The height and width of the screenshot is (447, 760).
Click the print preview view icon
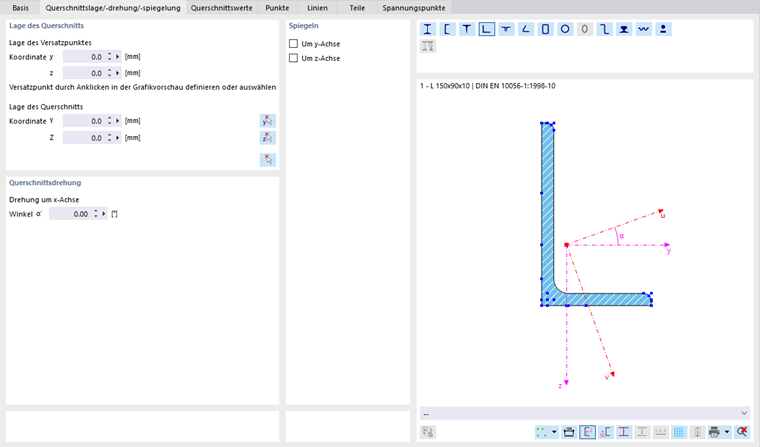pos(569,431)
